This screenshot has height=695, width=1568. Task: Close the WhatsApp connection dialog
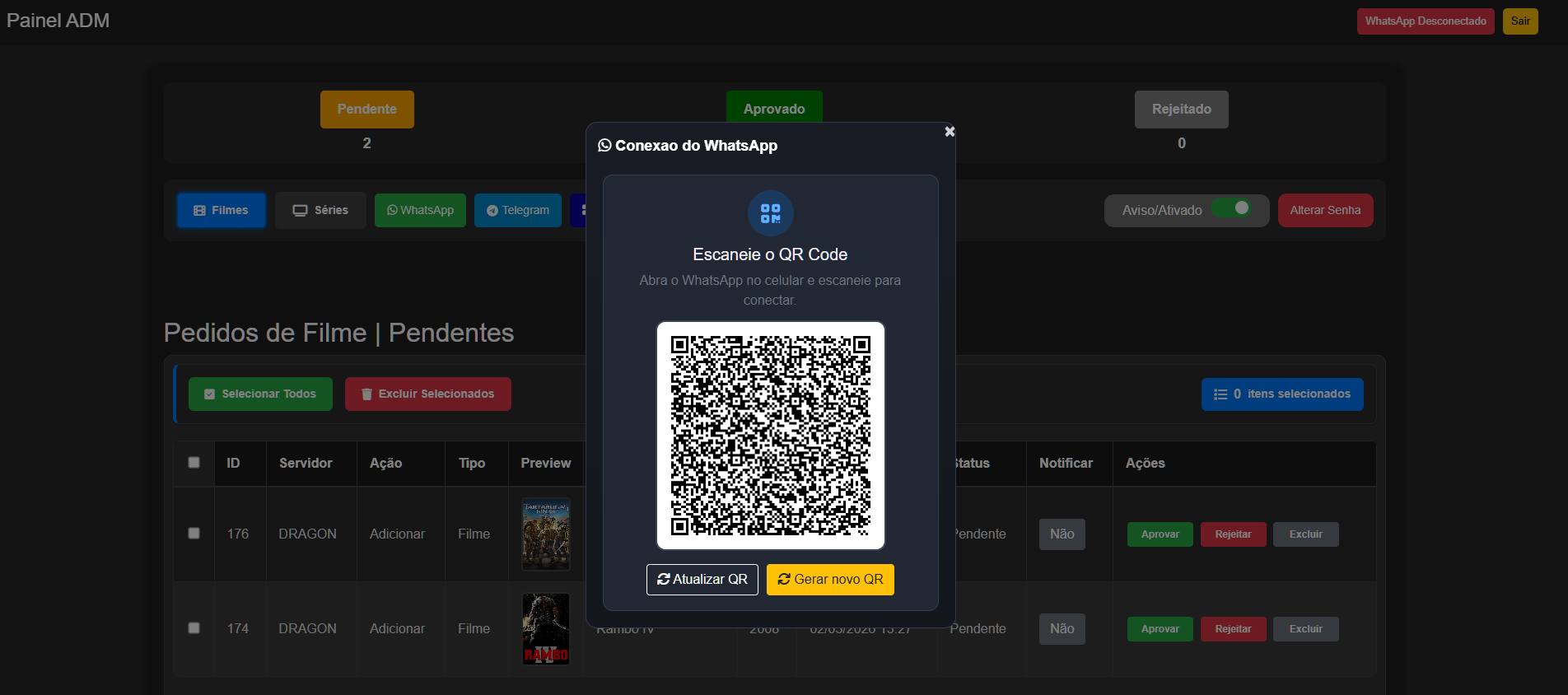tap(950, 132)
